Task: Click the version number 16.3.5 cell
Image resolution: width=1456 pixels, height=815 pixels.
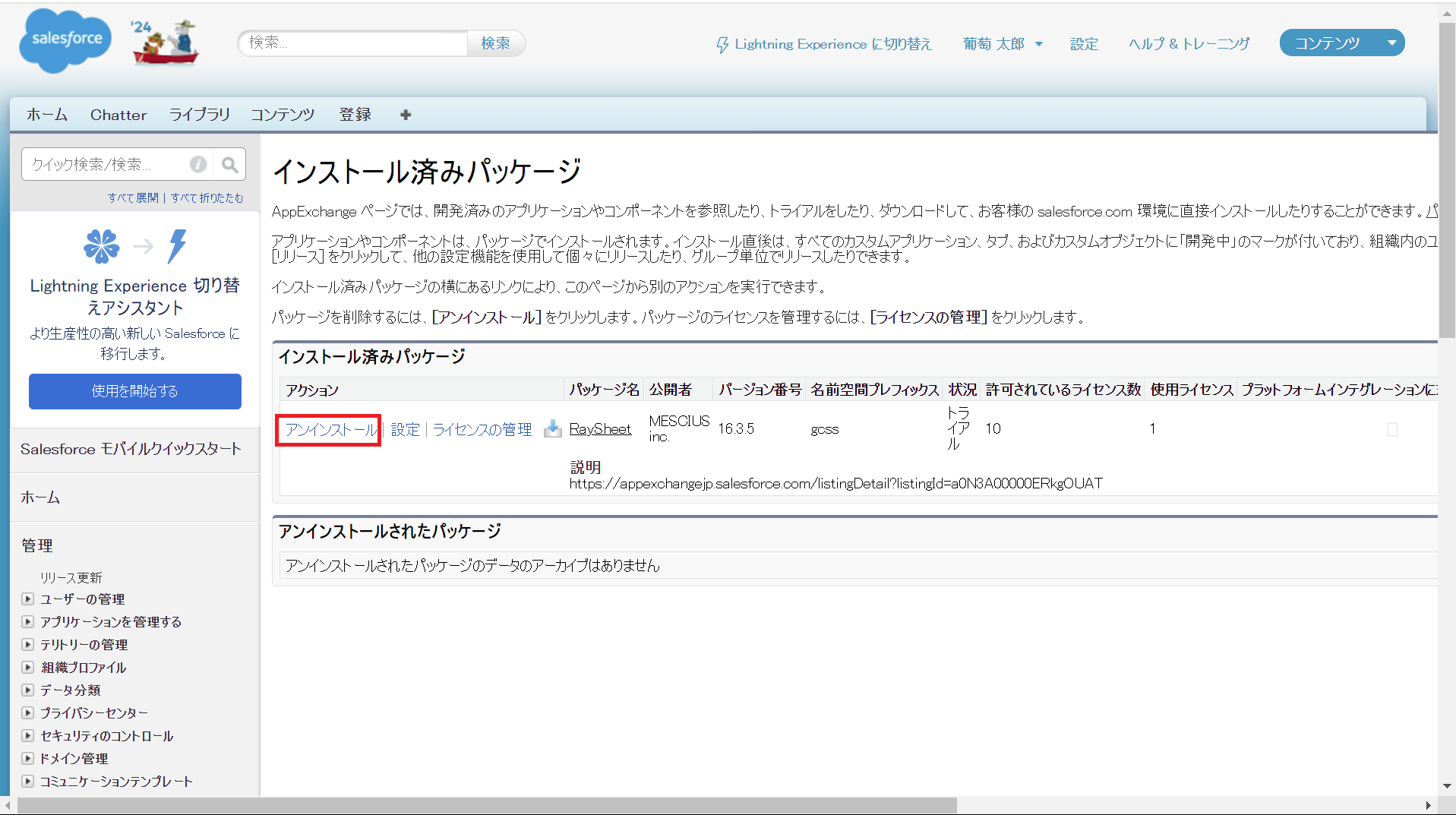Action: (736, 429)
